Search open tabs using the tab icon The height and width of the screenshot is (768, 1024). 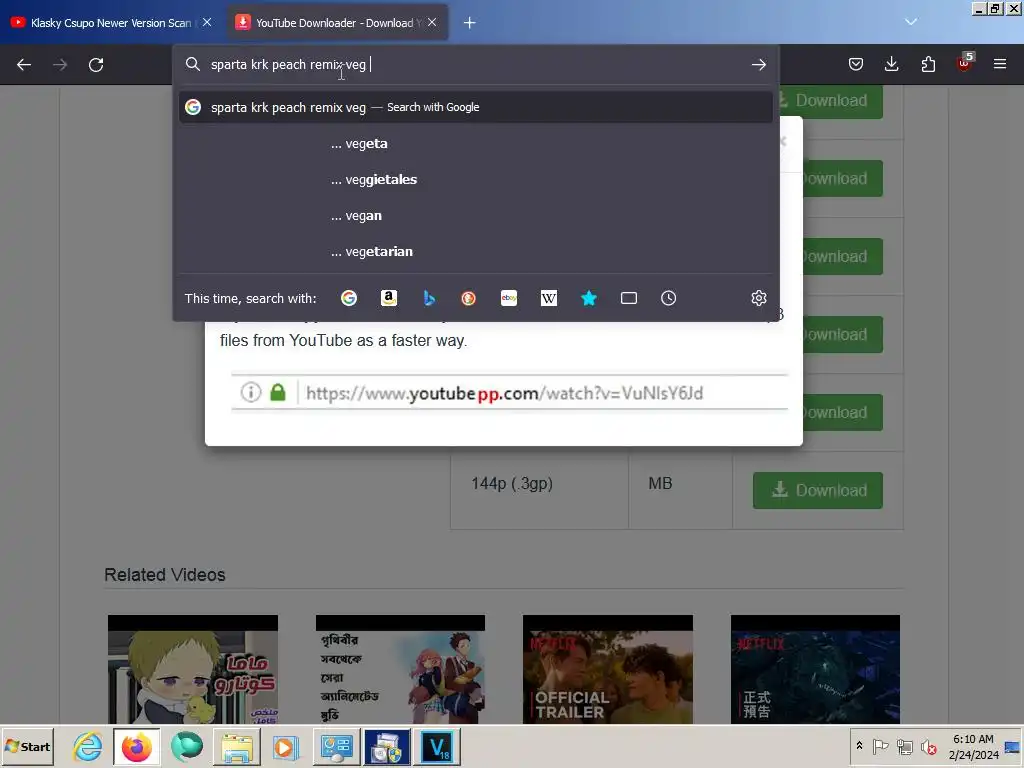(629, 298)
